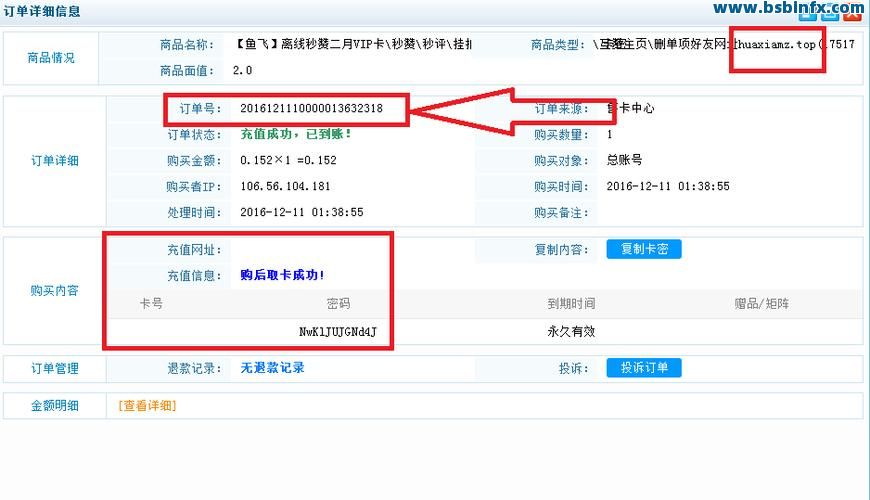
Task: Click the 订单详细 section label
Action: (54, 161)
